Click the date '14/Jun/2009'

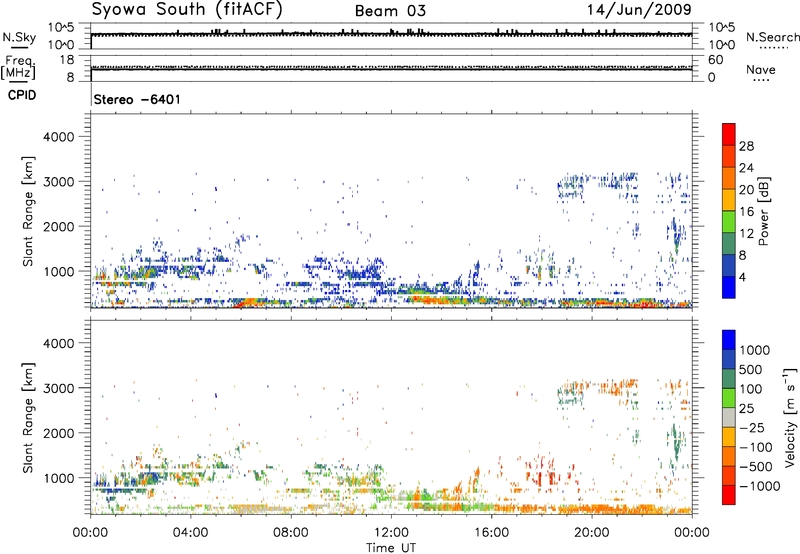tap(639, 10)
